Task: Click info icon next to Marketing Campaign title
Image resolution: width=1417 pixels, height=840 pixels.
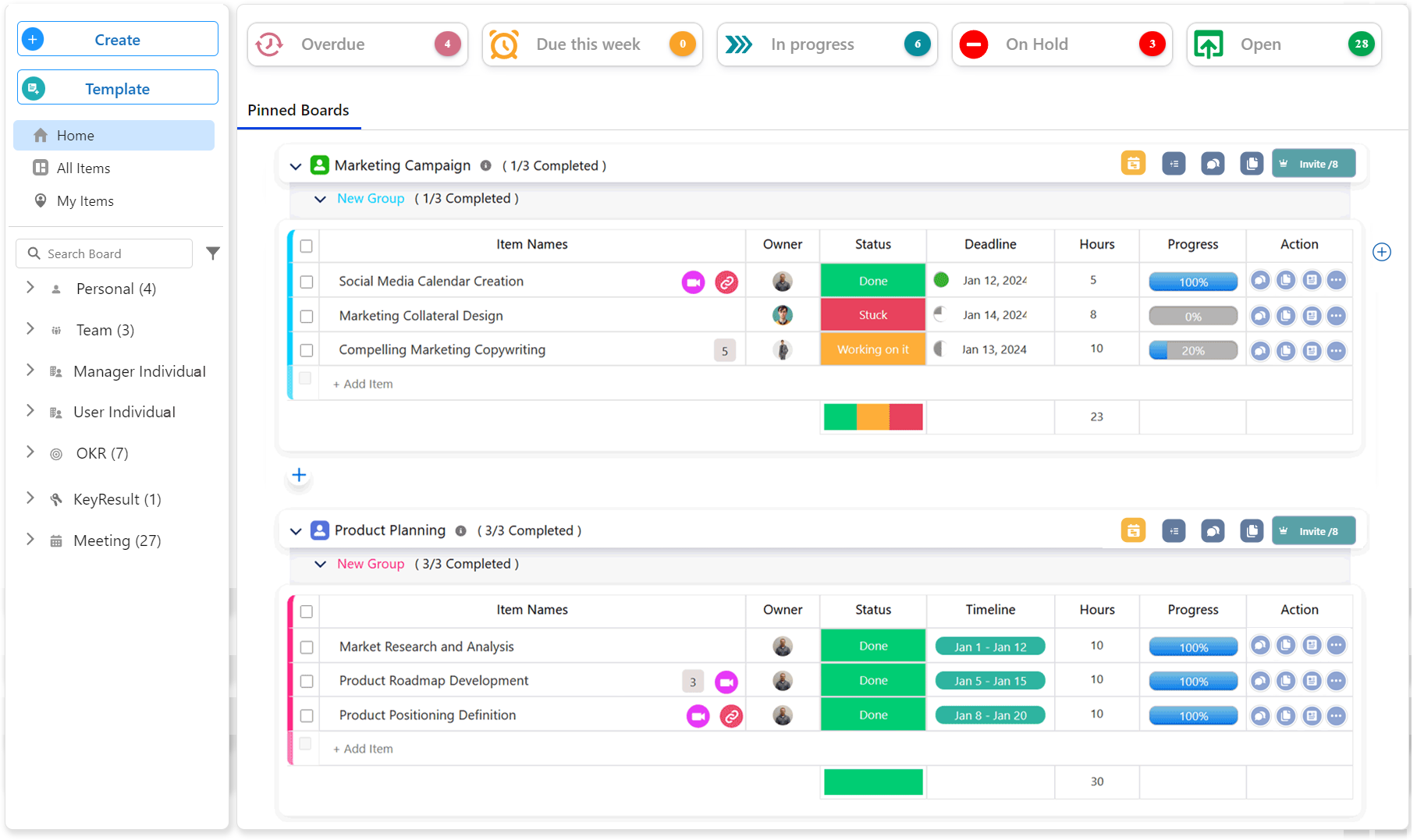Action: click(x=485, y=165)
